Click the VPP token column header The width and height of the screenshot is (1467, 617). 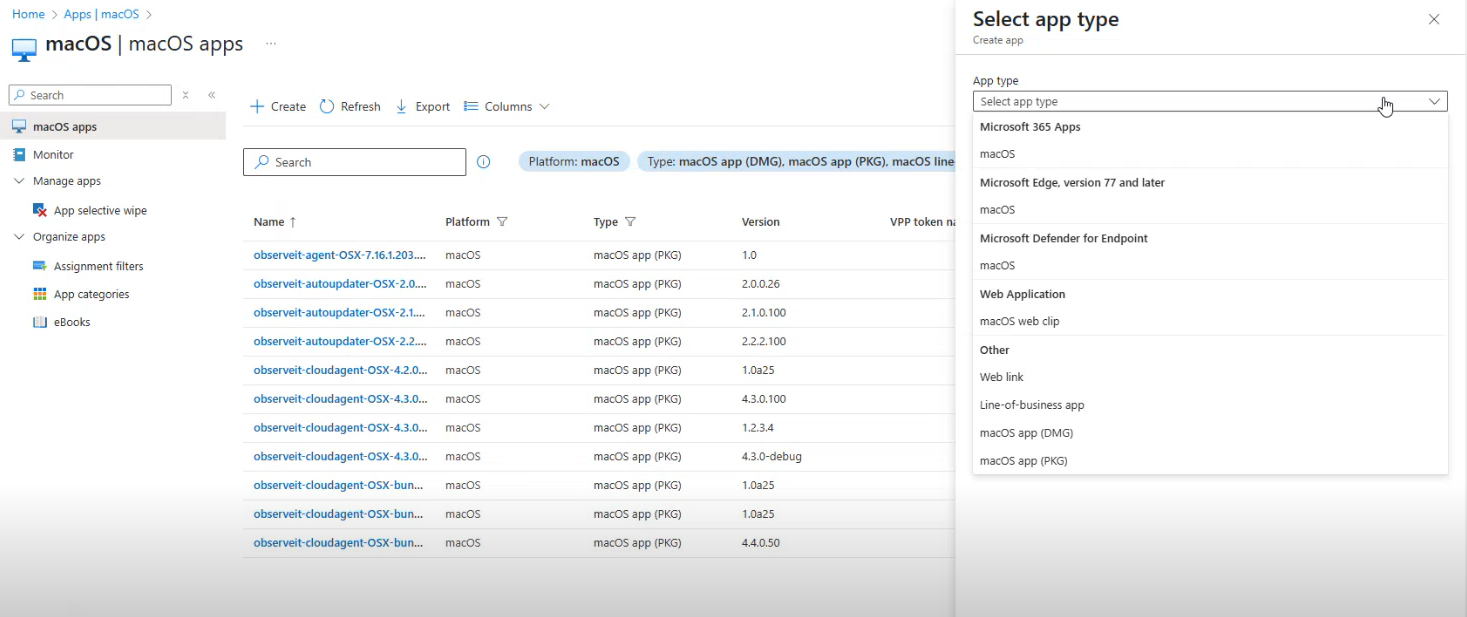pyautogui.click(x=922, y=222)
